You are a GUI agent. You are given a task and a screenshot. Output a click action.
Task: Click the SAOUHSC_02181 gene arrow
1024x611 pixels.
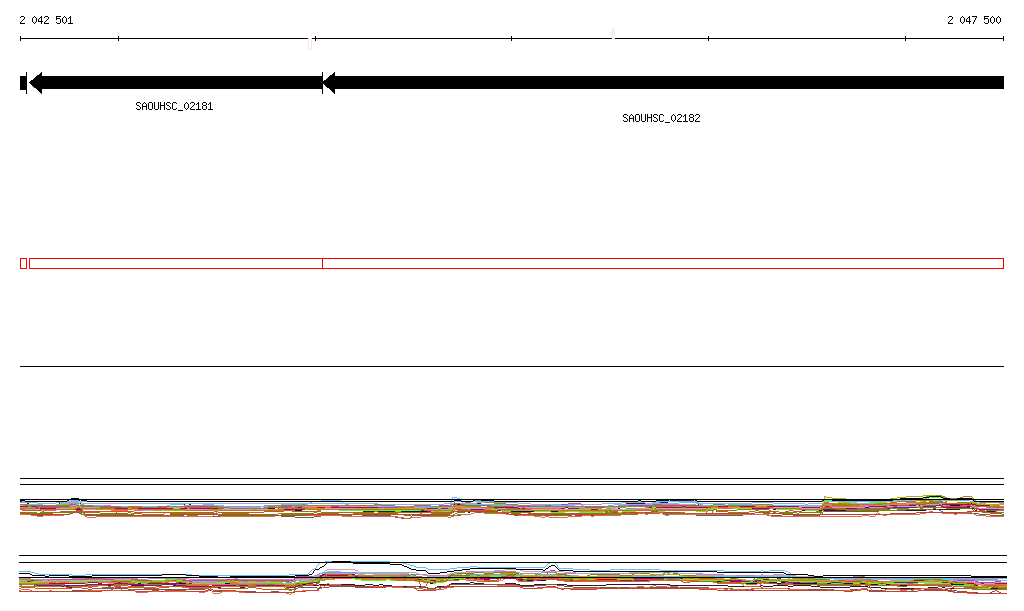176,83
